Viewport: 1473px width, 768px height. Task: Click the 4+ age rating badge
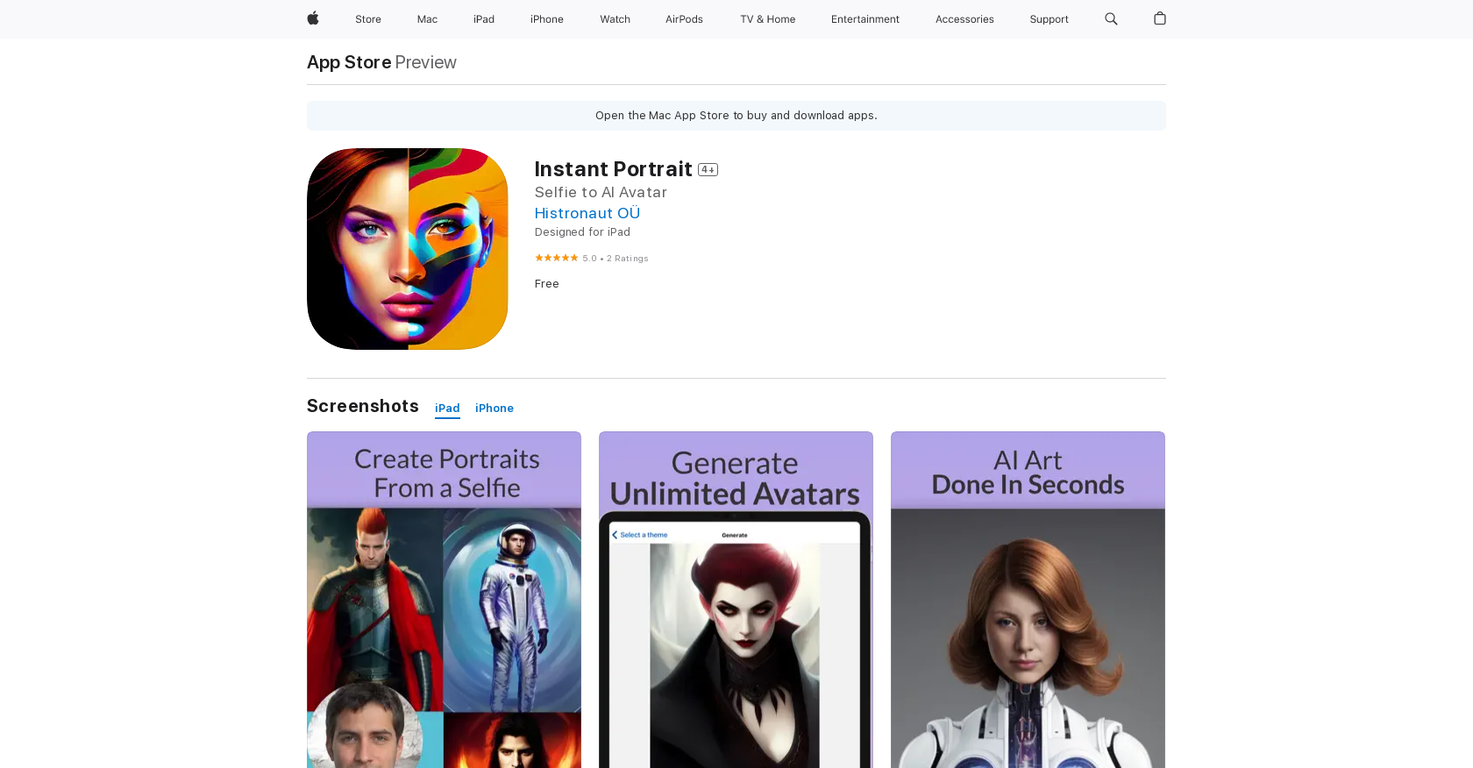[x=708, y=170]
